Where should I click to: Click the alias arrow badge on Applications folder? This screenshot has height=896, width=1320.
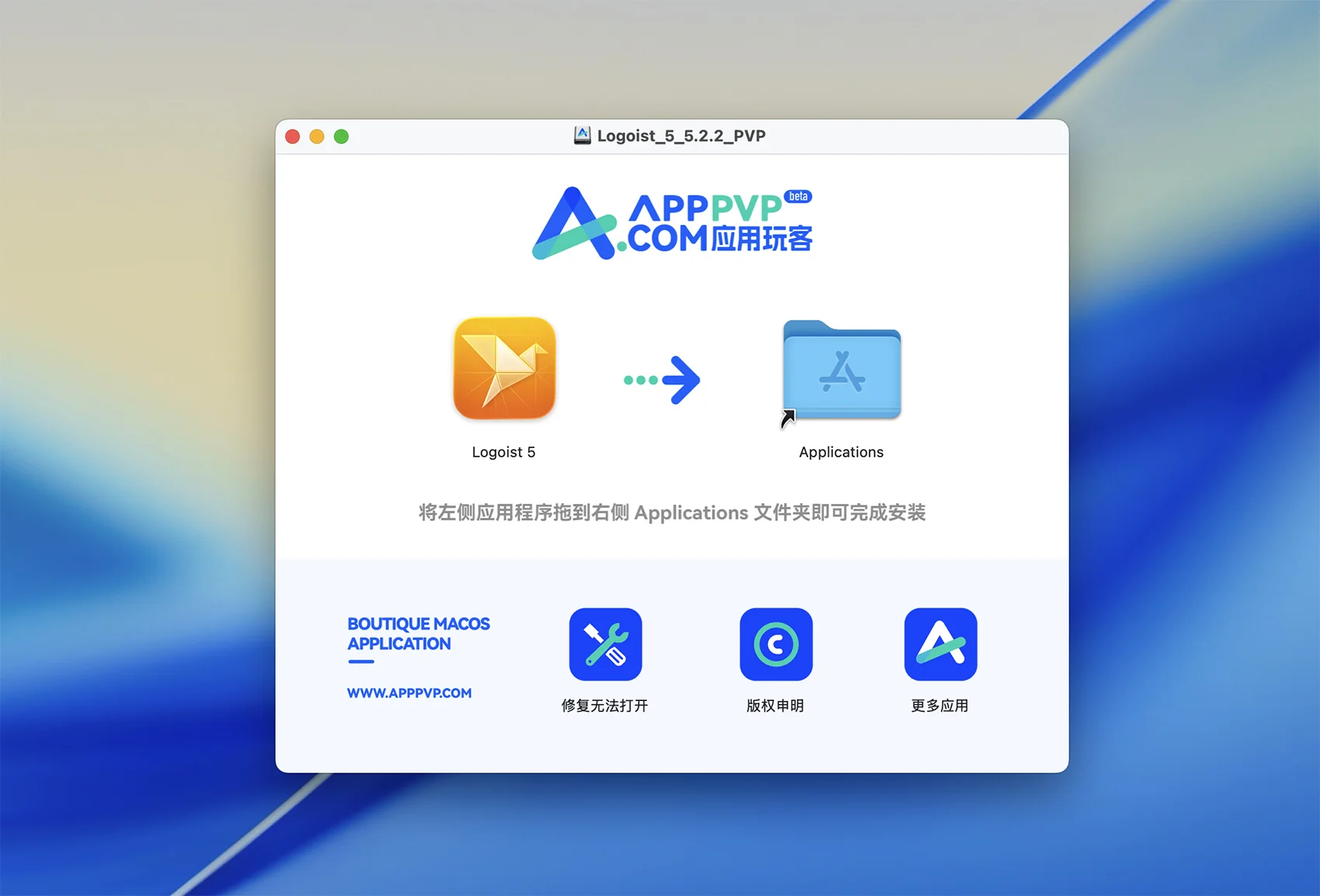click(x=787, y=418)
